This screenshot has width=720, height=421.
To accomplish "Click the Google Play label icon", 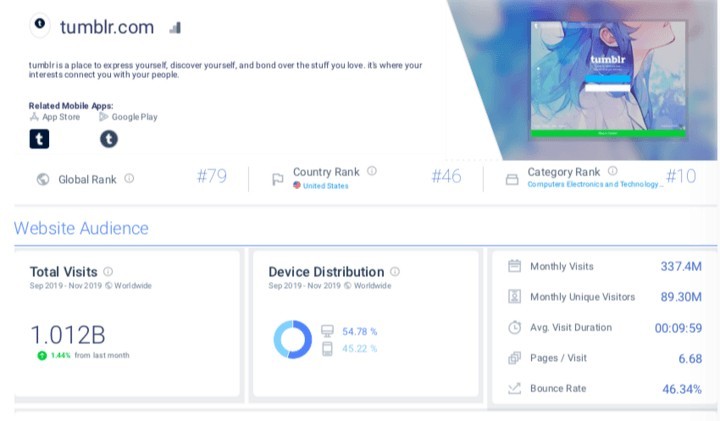I will click(103, 117).
